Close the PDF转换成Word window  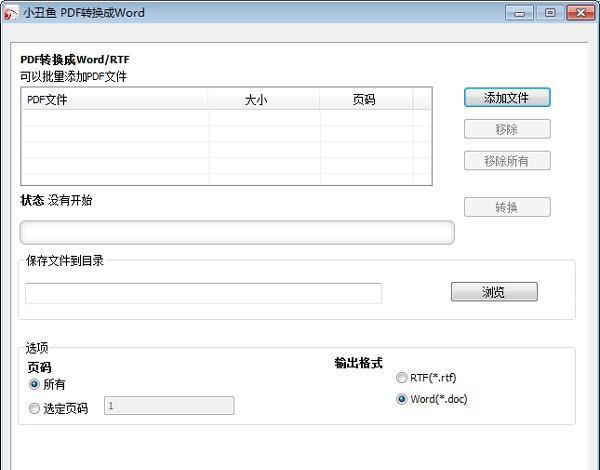580,13
